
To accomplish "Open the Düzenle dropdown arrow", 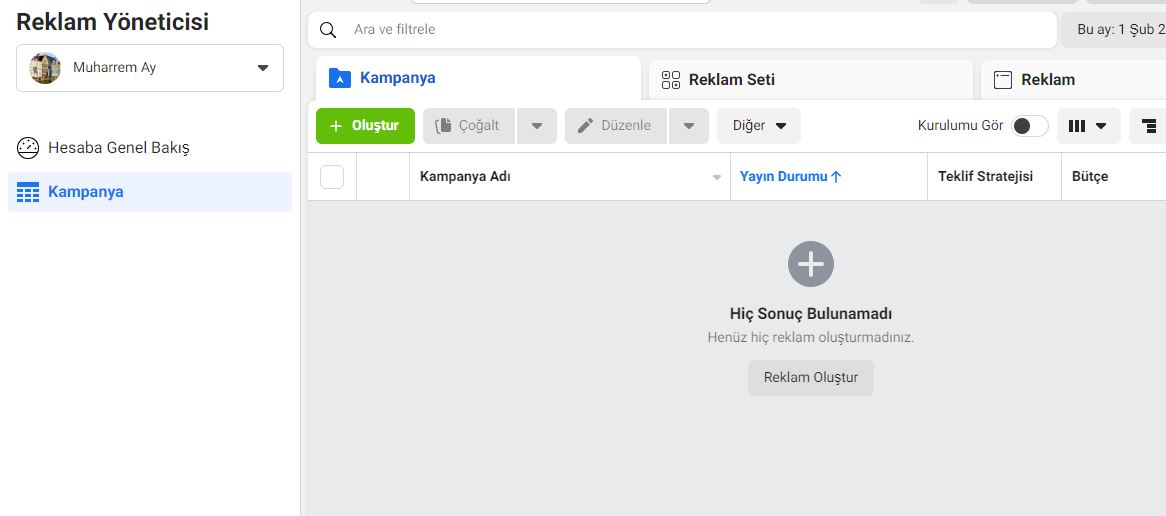I will tap(689, 126).
